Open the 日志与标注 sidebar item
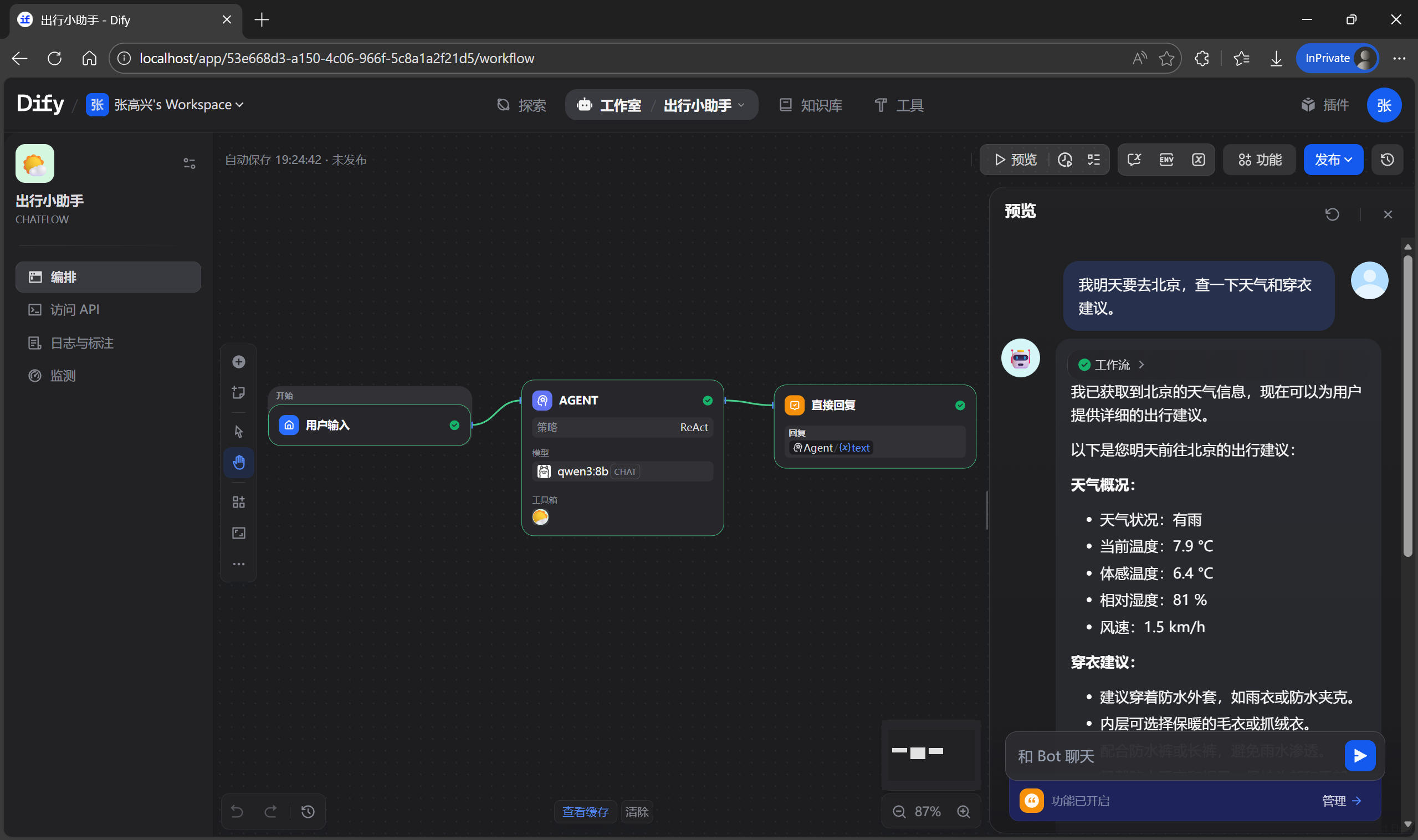1418x840 pixels. tap(82, 343)
